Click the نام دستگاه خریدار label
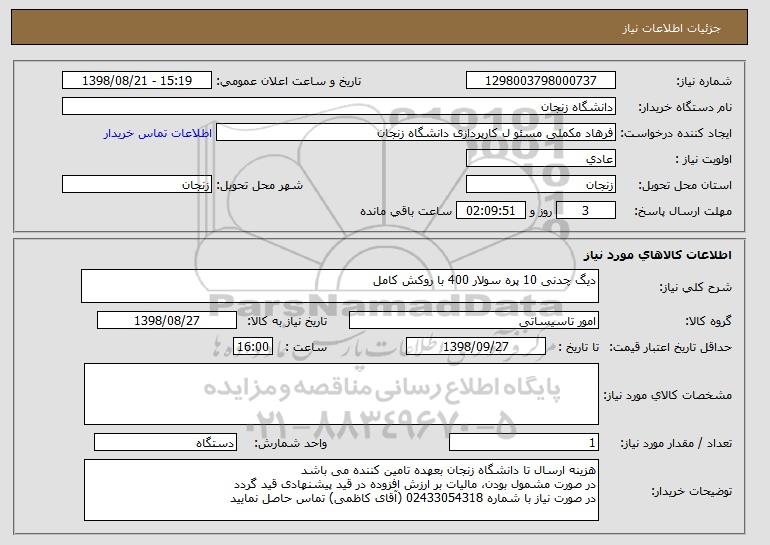 click(x=685, y=107)
